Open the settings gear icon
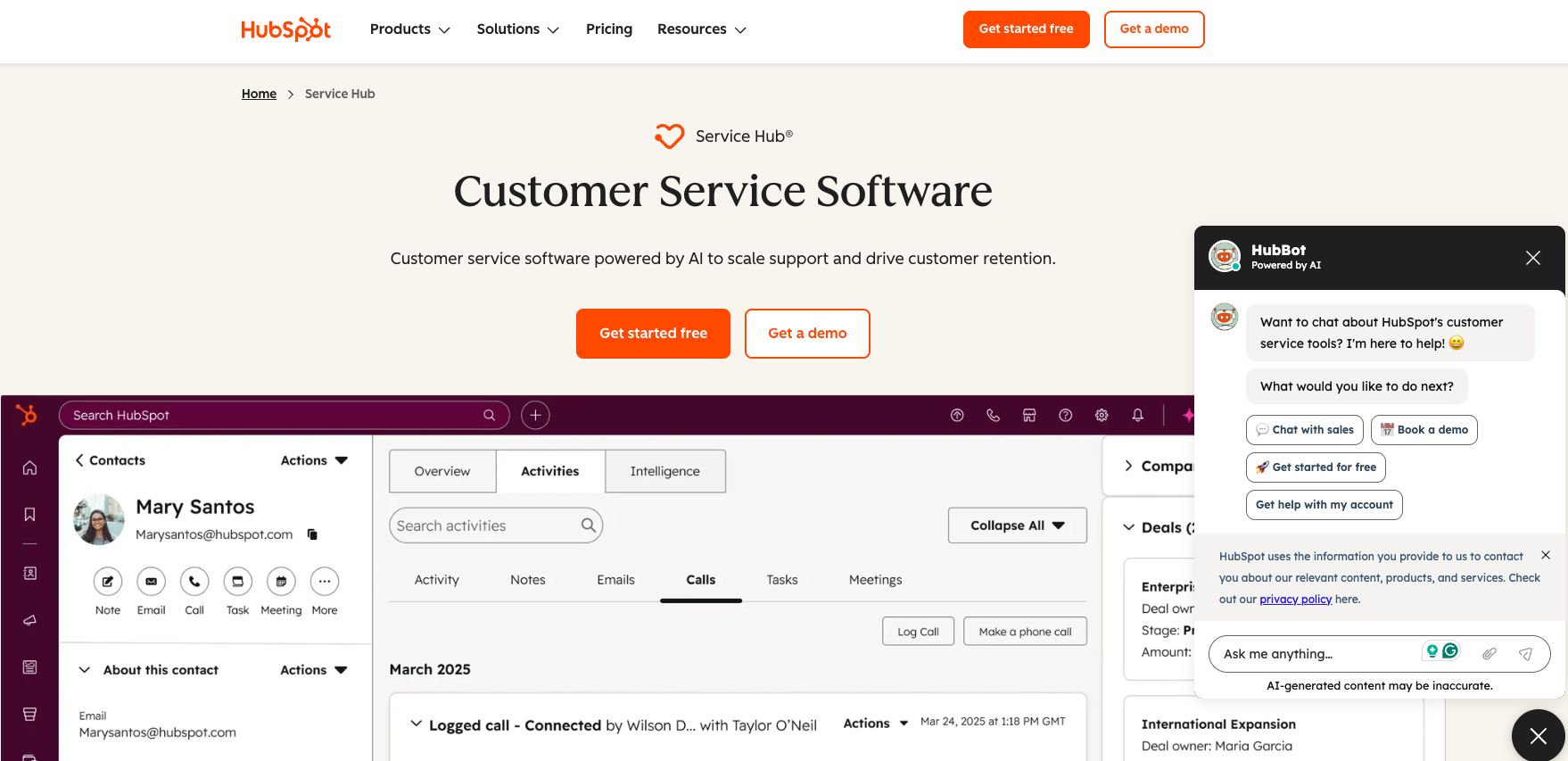The width and height of the screenshot is (1568, 761). coord(1102,415)
